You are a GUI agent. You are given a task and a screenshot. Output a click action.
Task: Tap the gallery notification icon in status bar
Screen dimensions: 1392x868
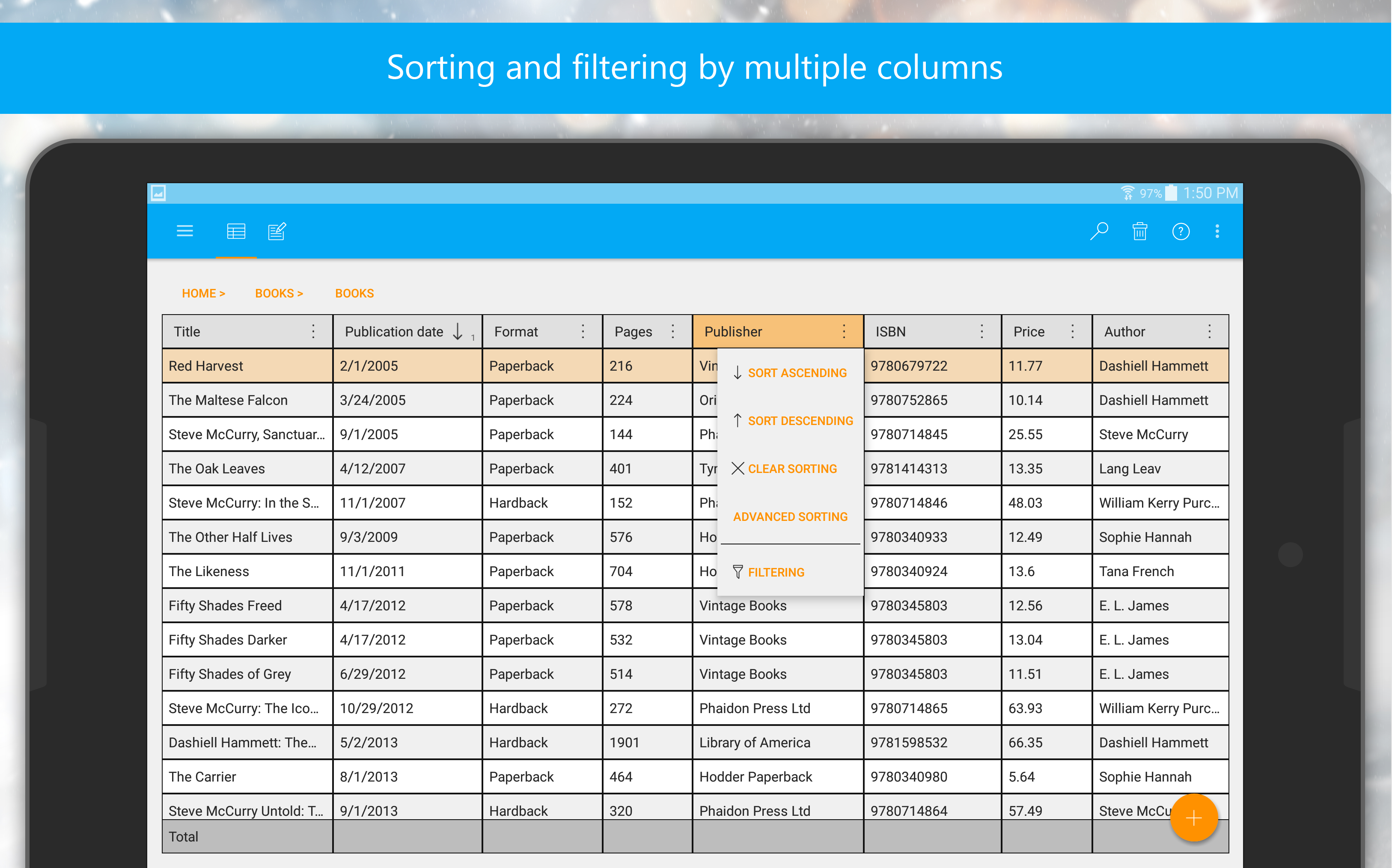click(158, 193)
